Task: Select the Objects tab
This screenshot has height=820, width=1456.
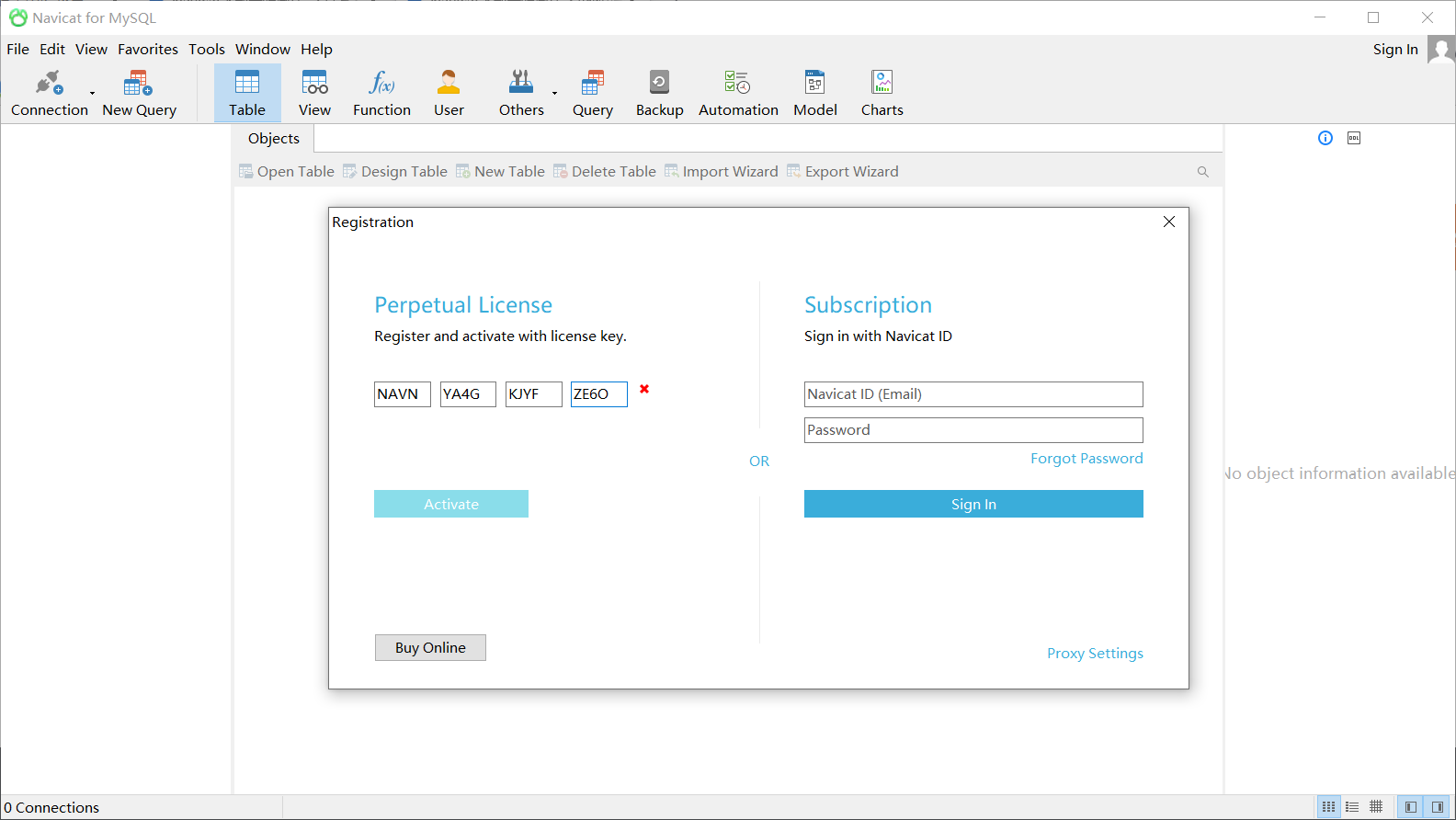Action: pyautogui.click(x=274, y=138)
